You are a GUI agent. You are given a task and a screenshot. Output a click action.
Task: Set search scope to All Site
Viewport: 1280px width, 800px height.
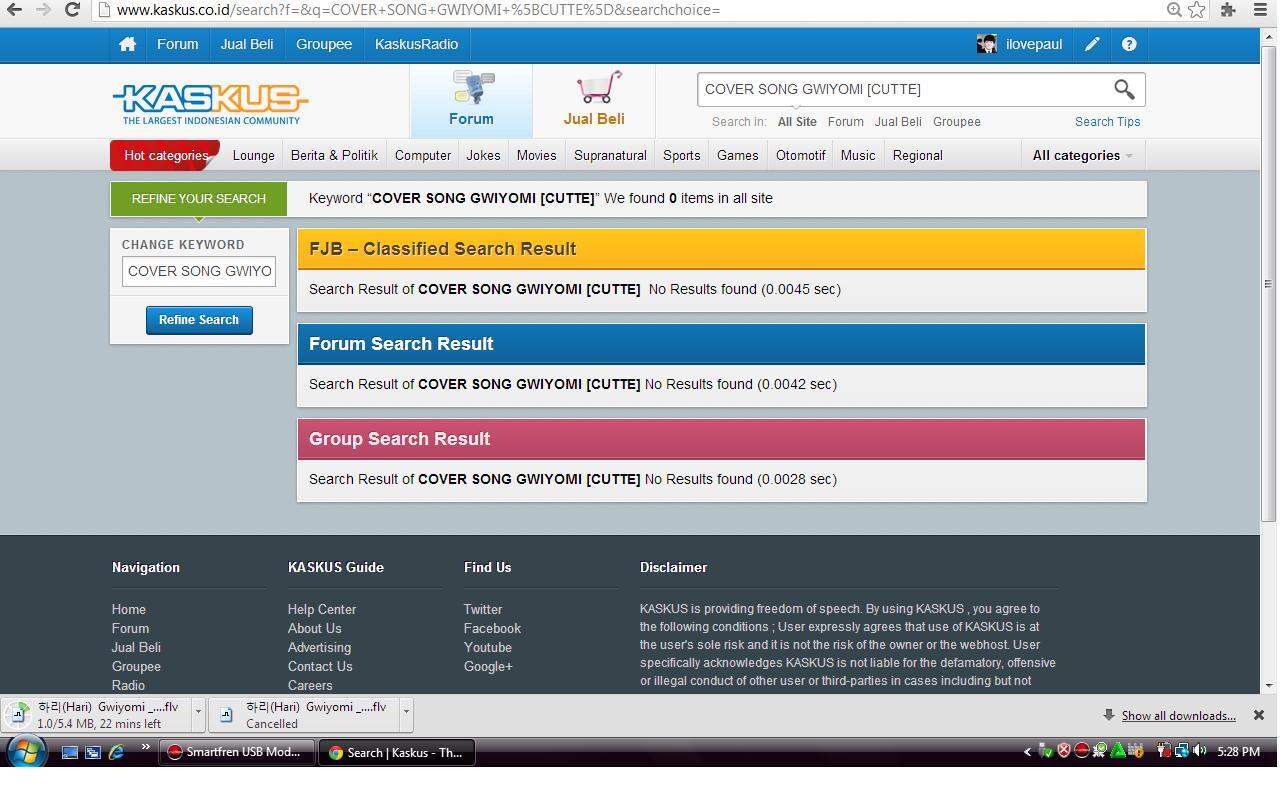797,122
